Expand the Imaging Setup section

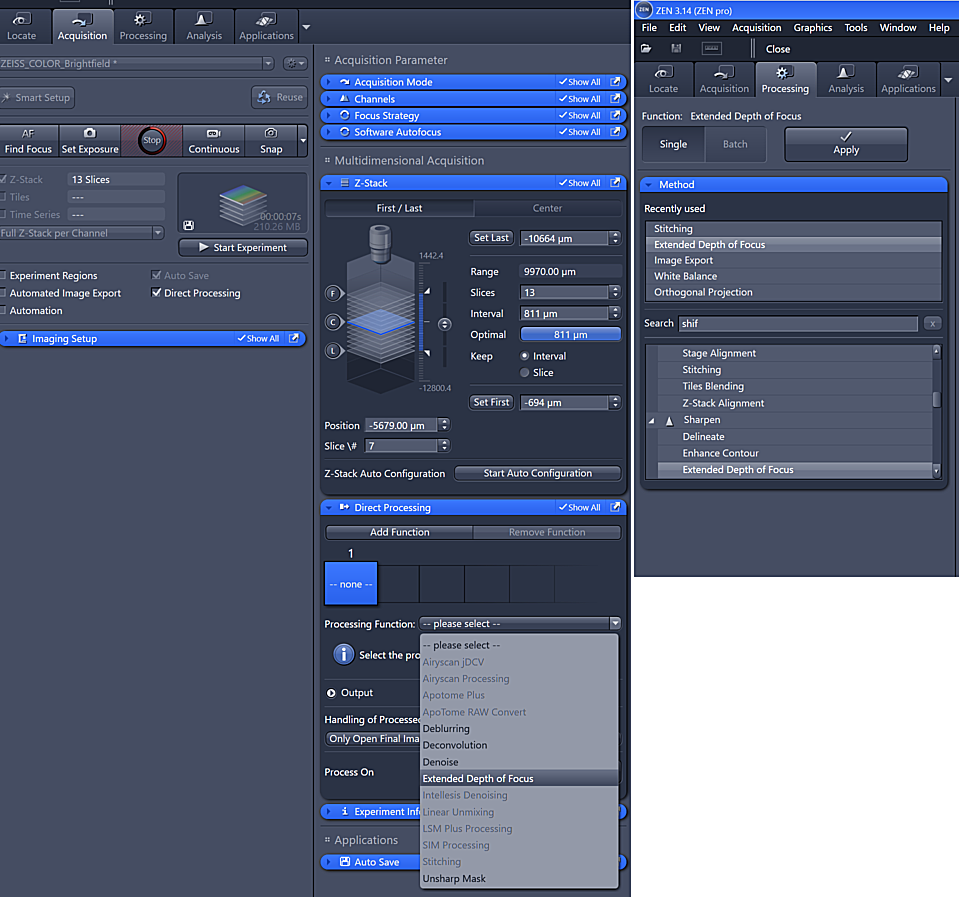pyautogui.click(x=7, y=338)
